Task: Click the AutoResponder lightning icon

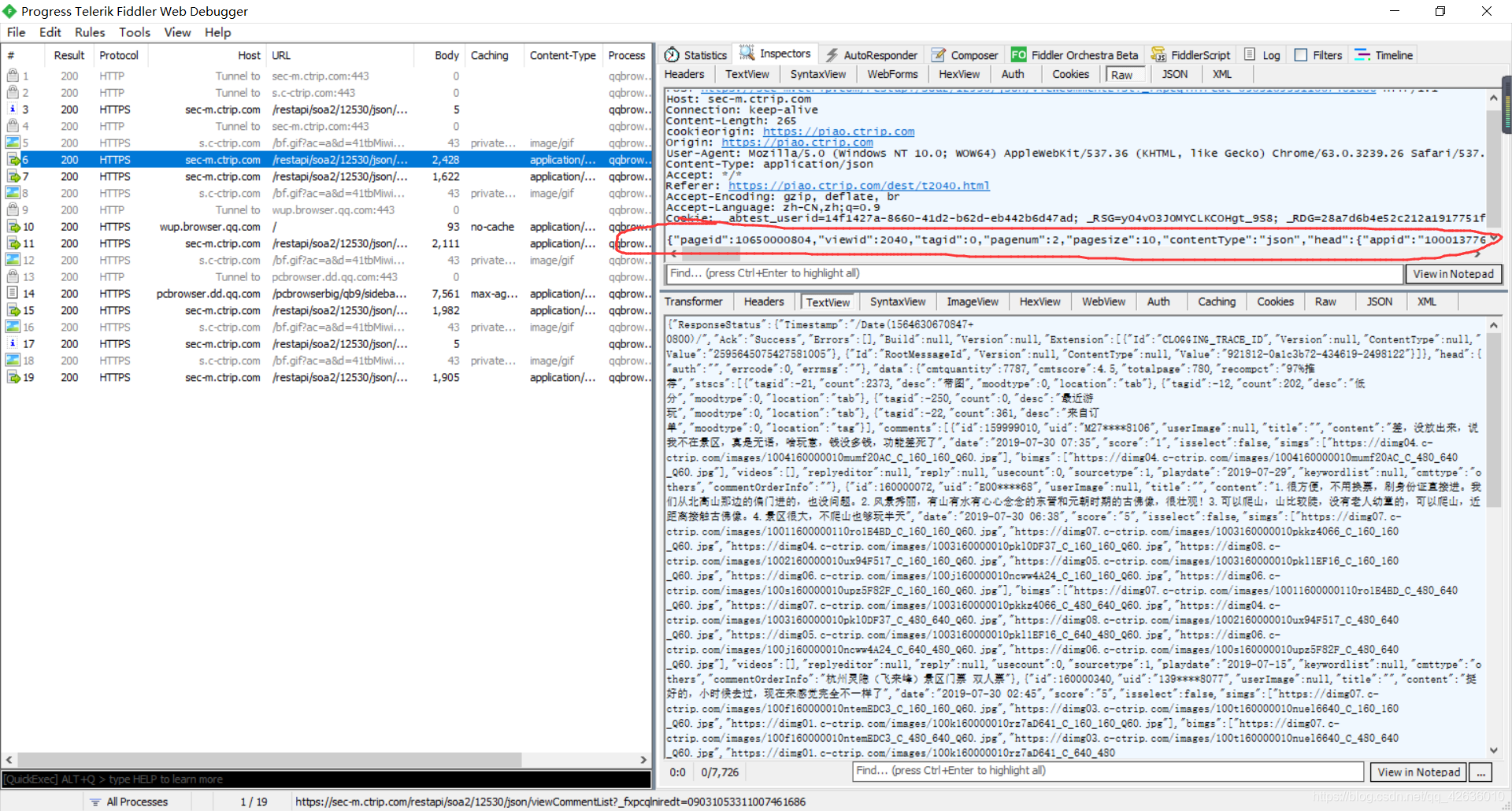Action: tap(832, 55)
